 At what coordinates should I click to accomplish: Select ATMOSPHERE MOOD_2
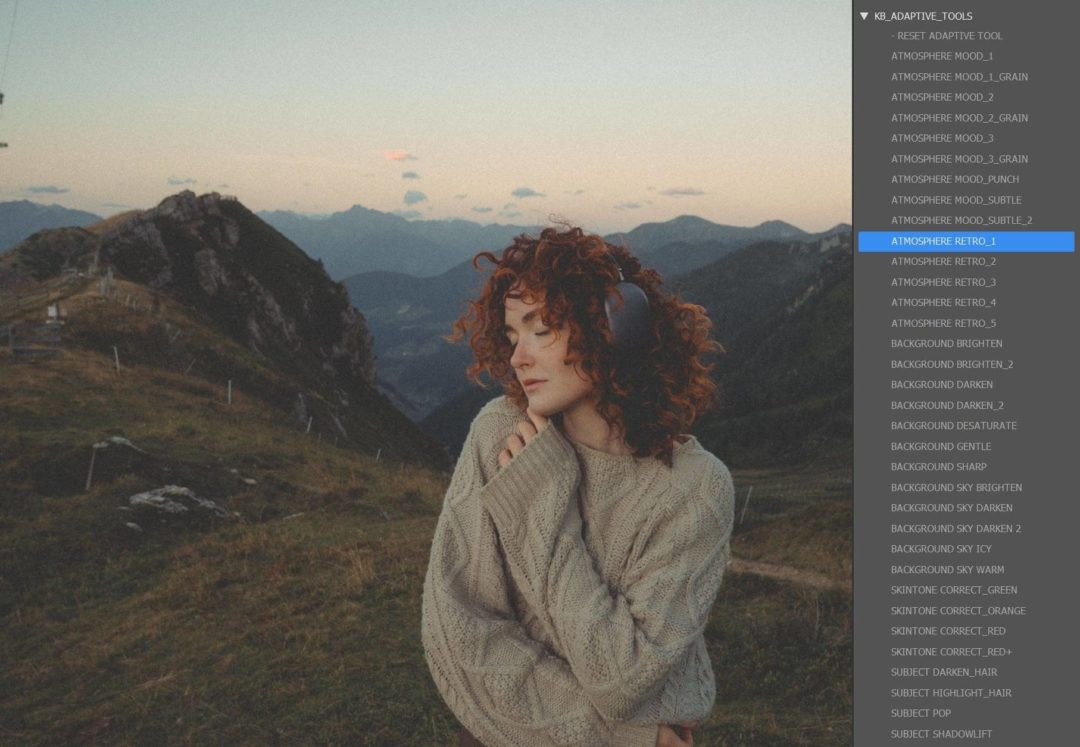pyautogui.click(x=946, y=97)
